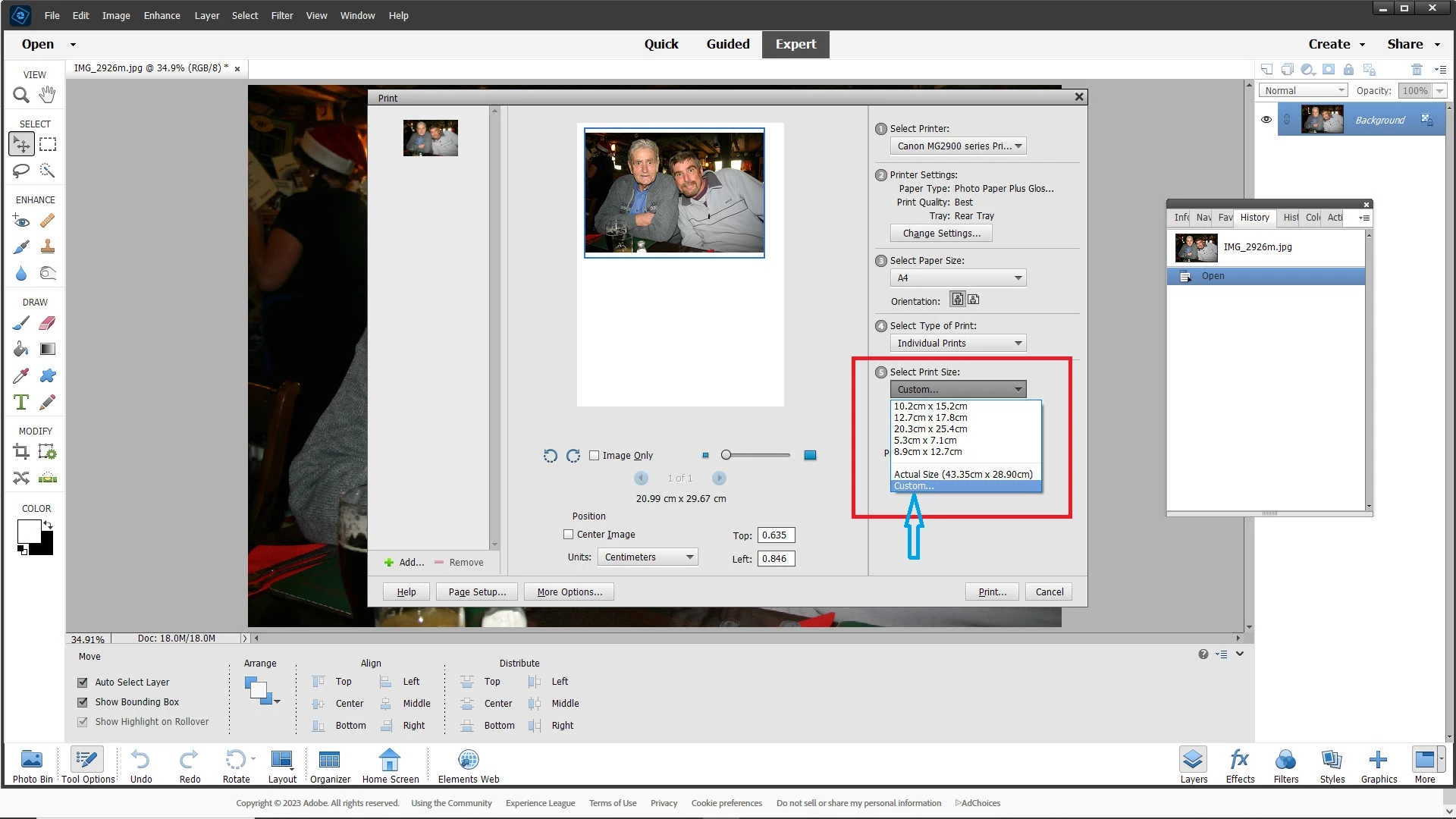Open the A4 paper size dropdown
1456x819 pixels.
click(958, 278)
